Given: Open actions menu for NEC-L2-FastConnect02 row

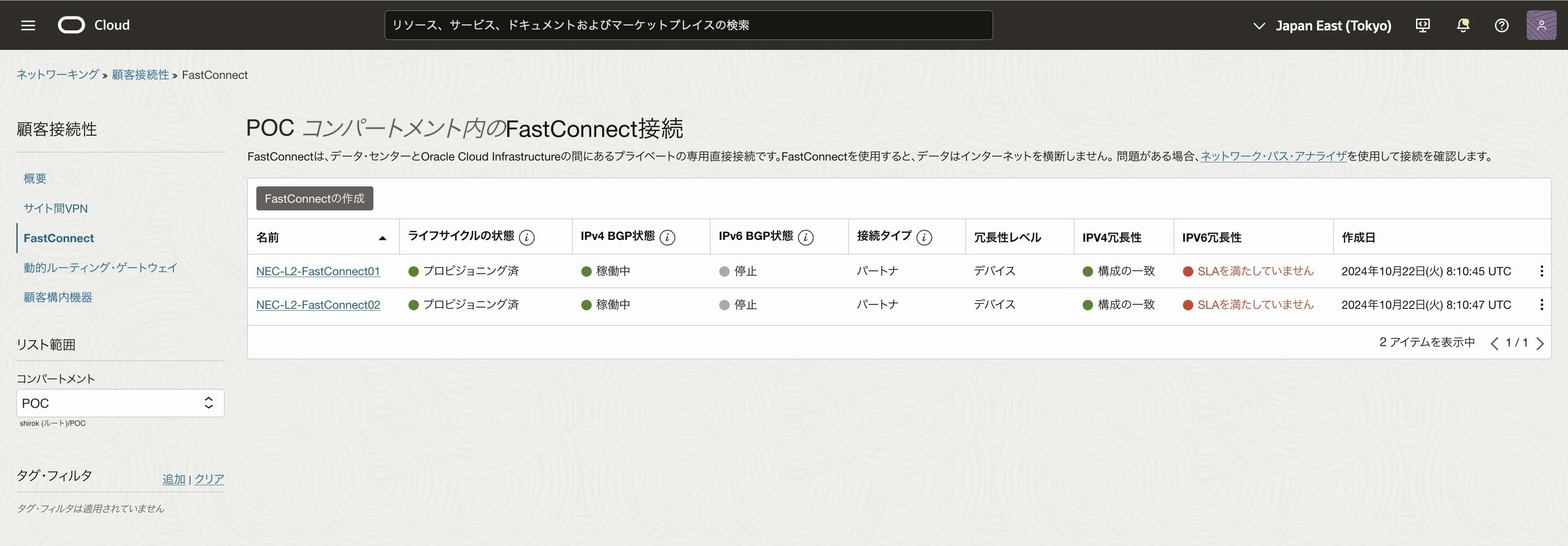Looking at the screenshot, I should click(x=1541, y=304).
